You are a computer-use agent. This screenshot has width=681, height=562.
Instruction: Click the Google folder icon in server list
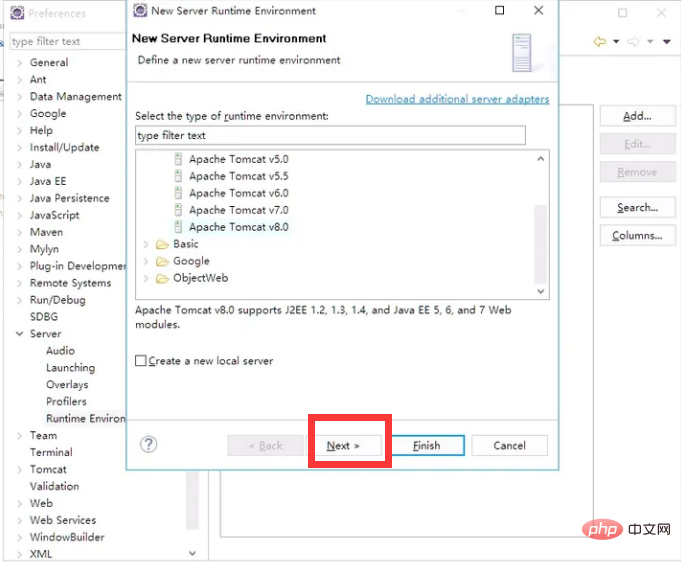162,261
